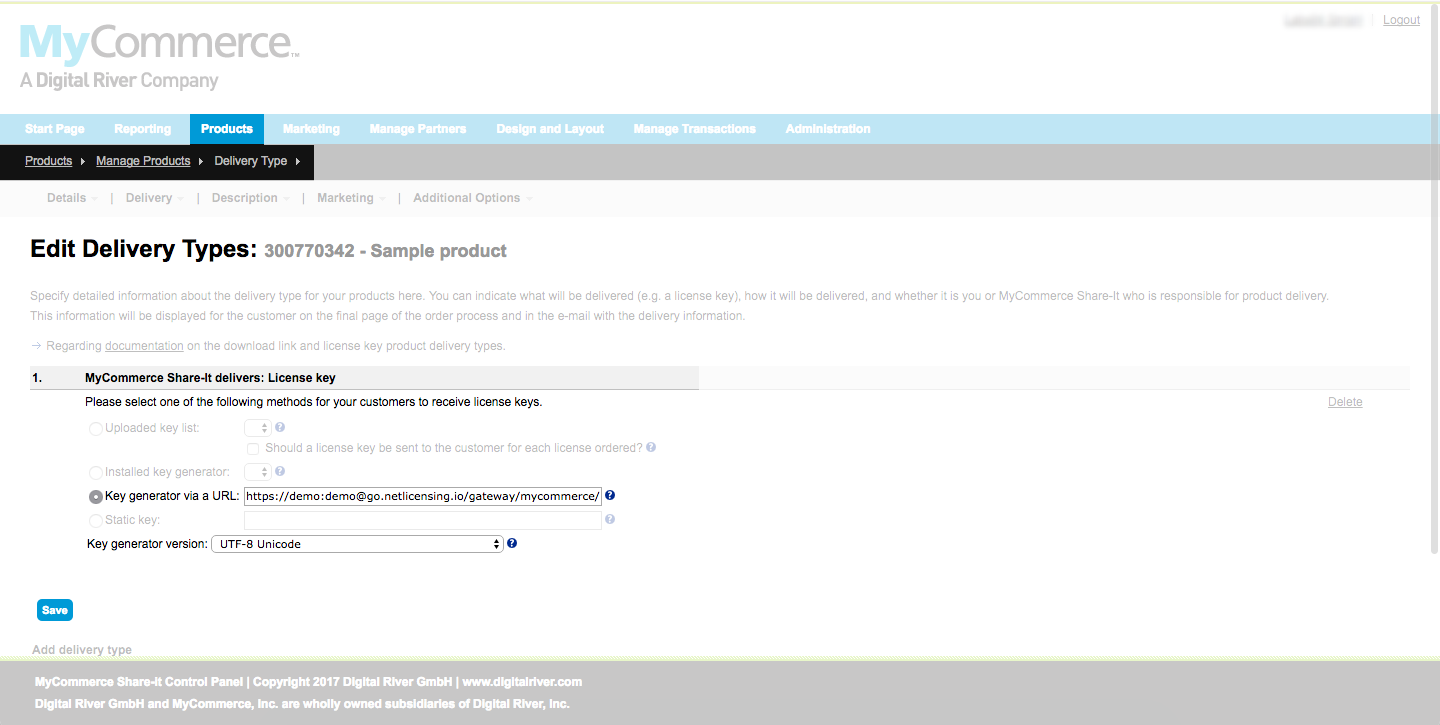This screenshot has width=1440, height=725.
Task: Open help icon beside Key generator URL field
Action: click(610, 495)
